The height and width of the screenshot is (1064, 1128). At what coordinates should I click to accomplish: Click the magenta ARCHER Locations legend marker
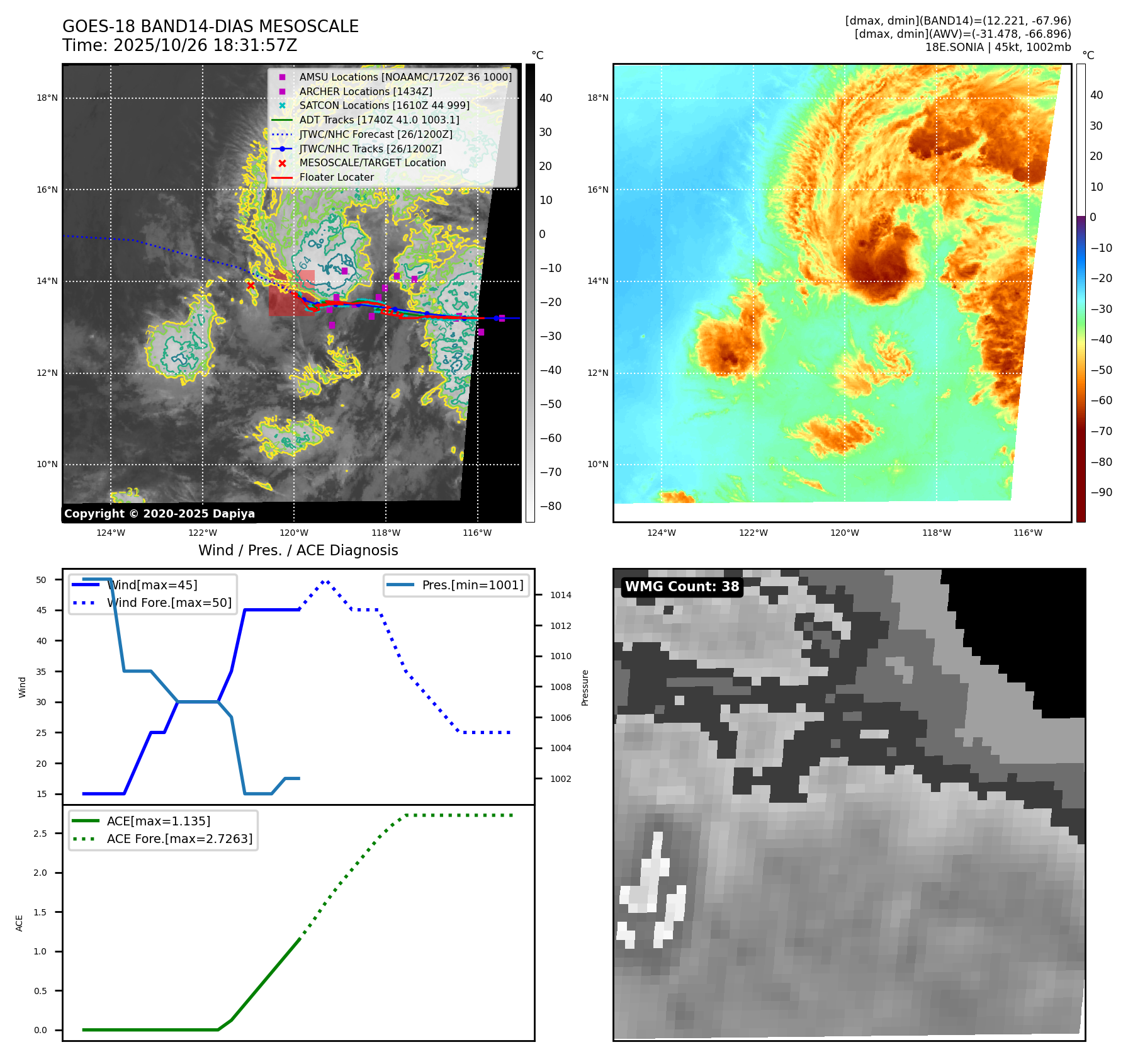282,92
